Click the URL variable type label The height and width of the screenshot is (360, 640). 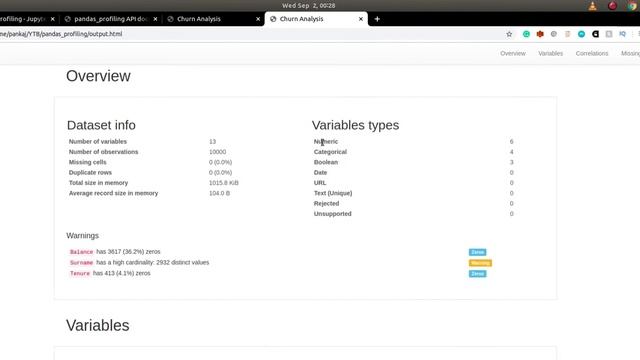[x=320, y=183]
